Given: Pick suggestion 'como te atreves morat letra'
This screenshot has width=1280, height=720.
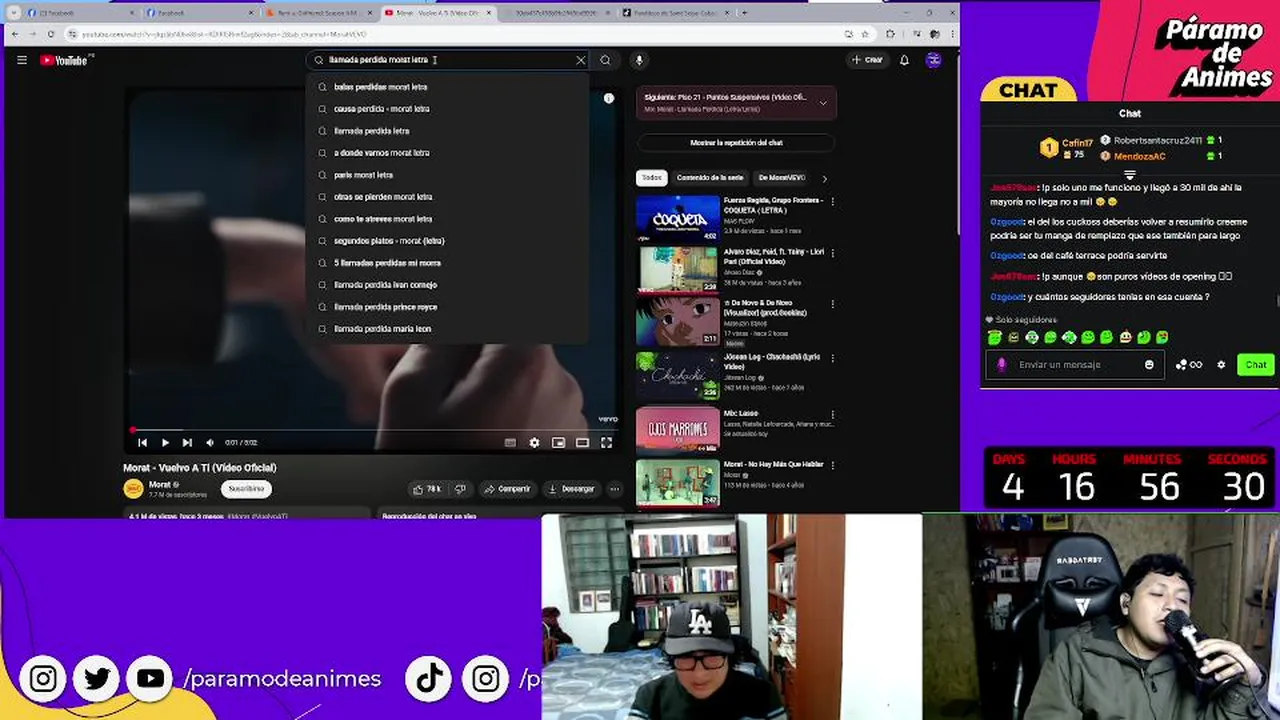Looking at the screenshot, I should point(447,219).
